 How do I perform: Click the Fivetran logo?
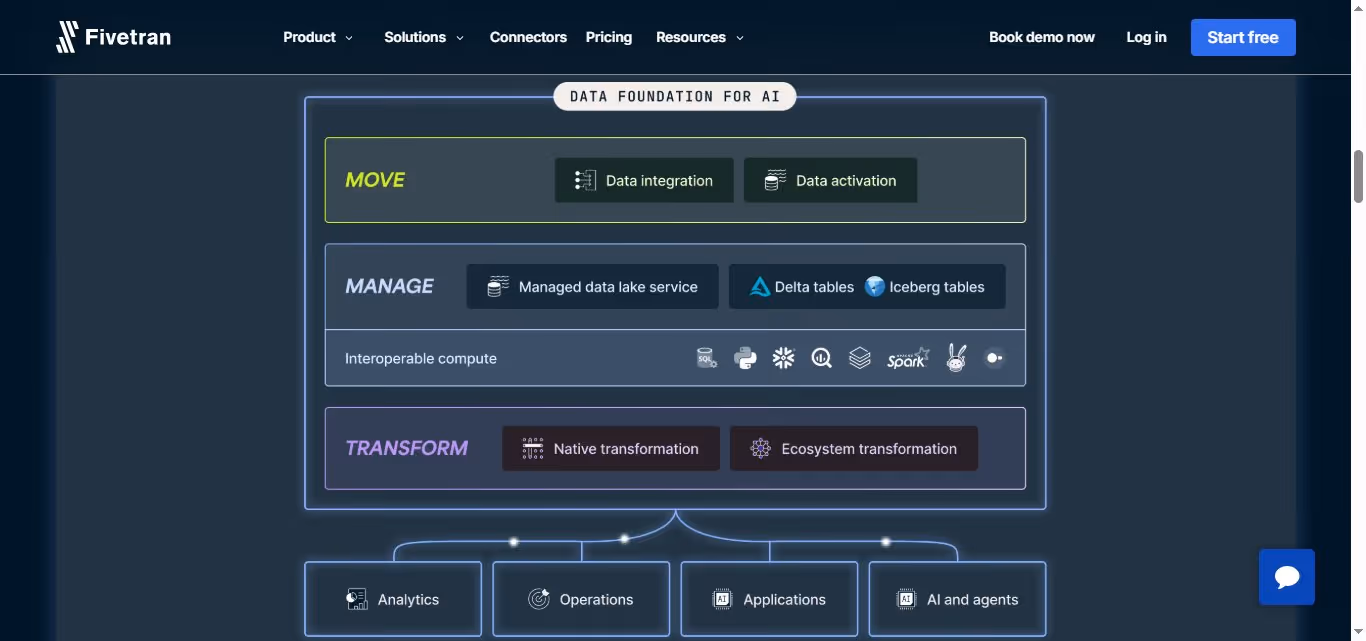113,37
